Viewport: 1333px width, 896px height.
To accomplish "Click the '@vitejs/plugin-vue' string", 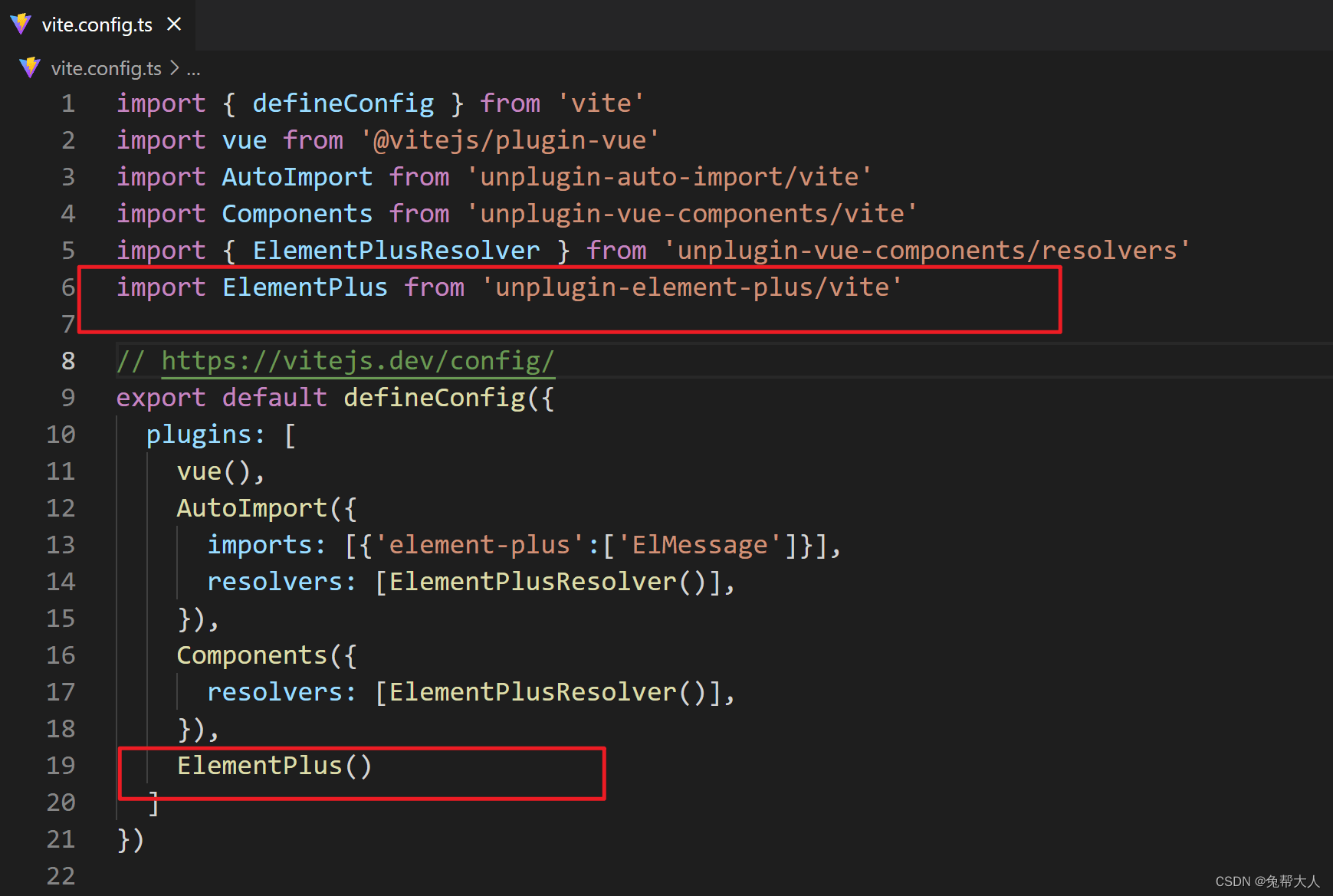I will (510, 140).
